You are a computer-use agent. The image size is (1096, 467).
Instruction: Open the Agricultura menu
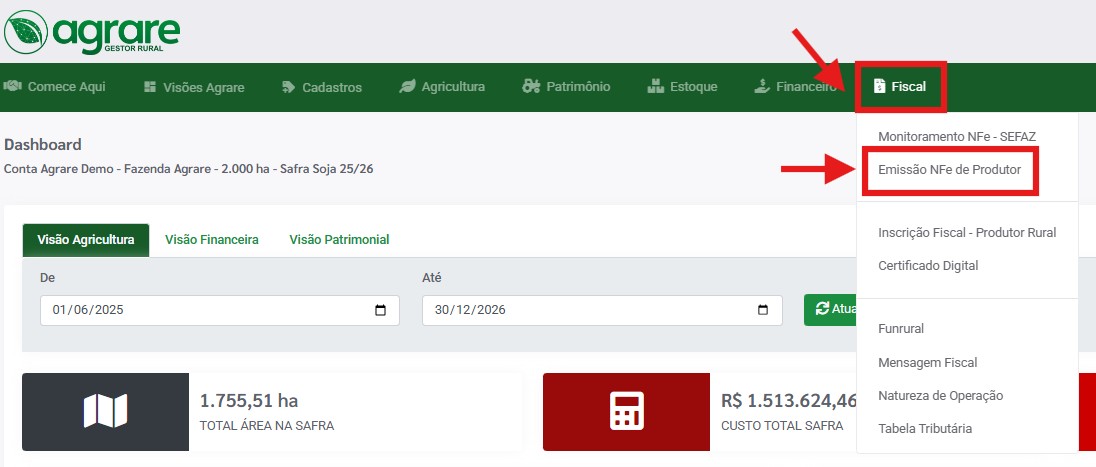tap(442, 87)
